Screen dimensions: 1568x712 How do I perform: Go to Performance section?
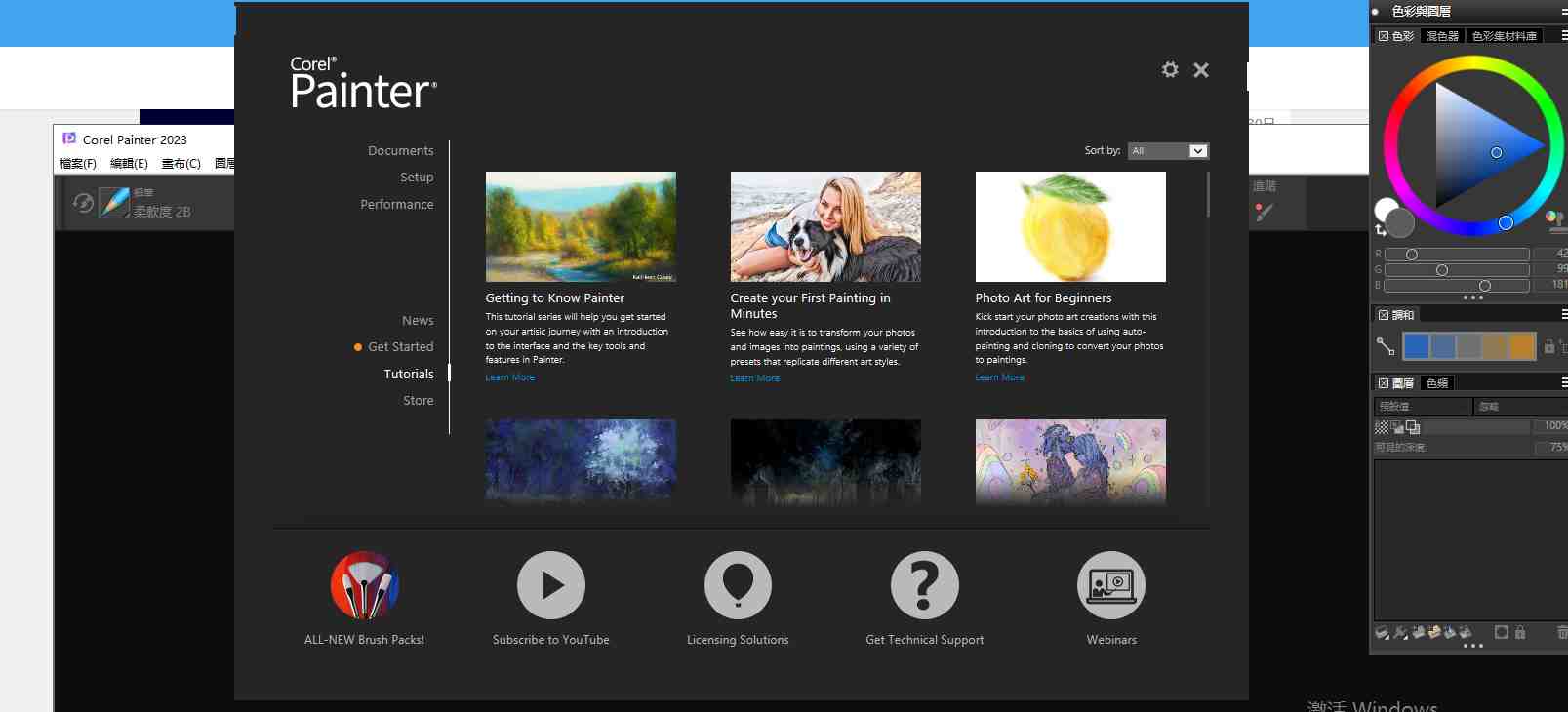tap(397, 205)
